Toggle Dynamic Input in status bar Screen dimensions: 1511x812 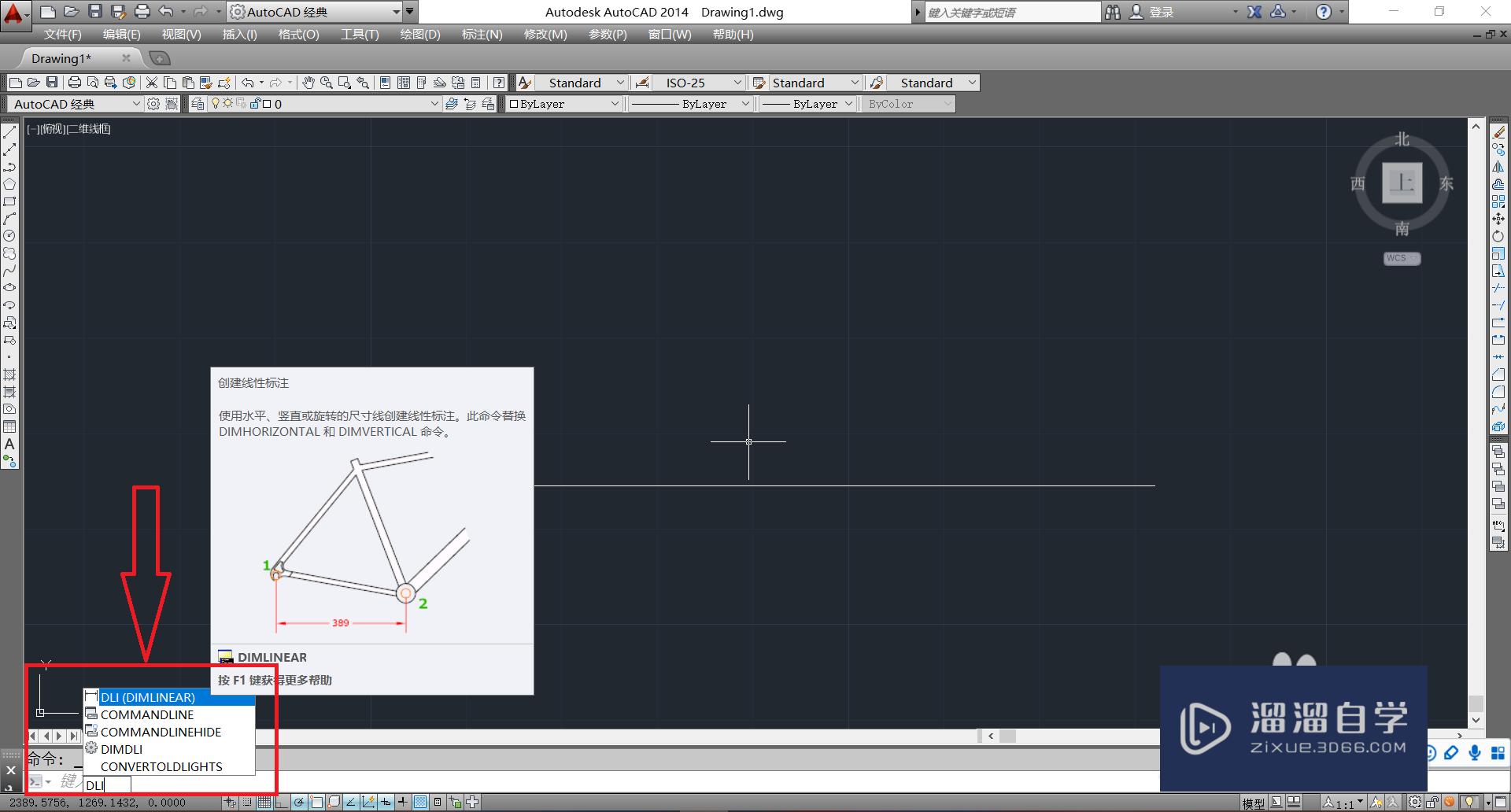pyautogui.click(x=386, y=803)
